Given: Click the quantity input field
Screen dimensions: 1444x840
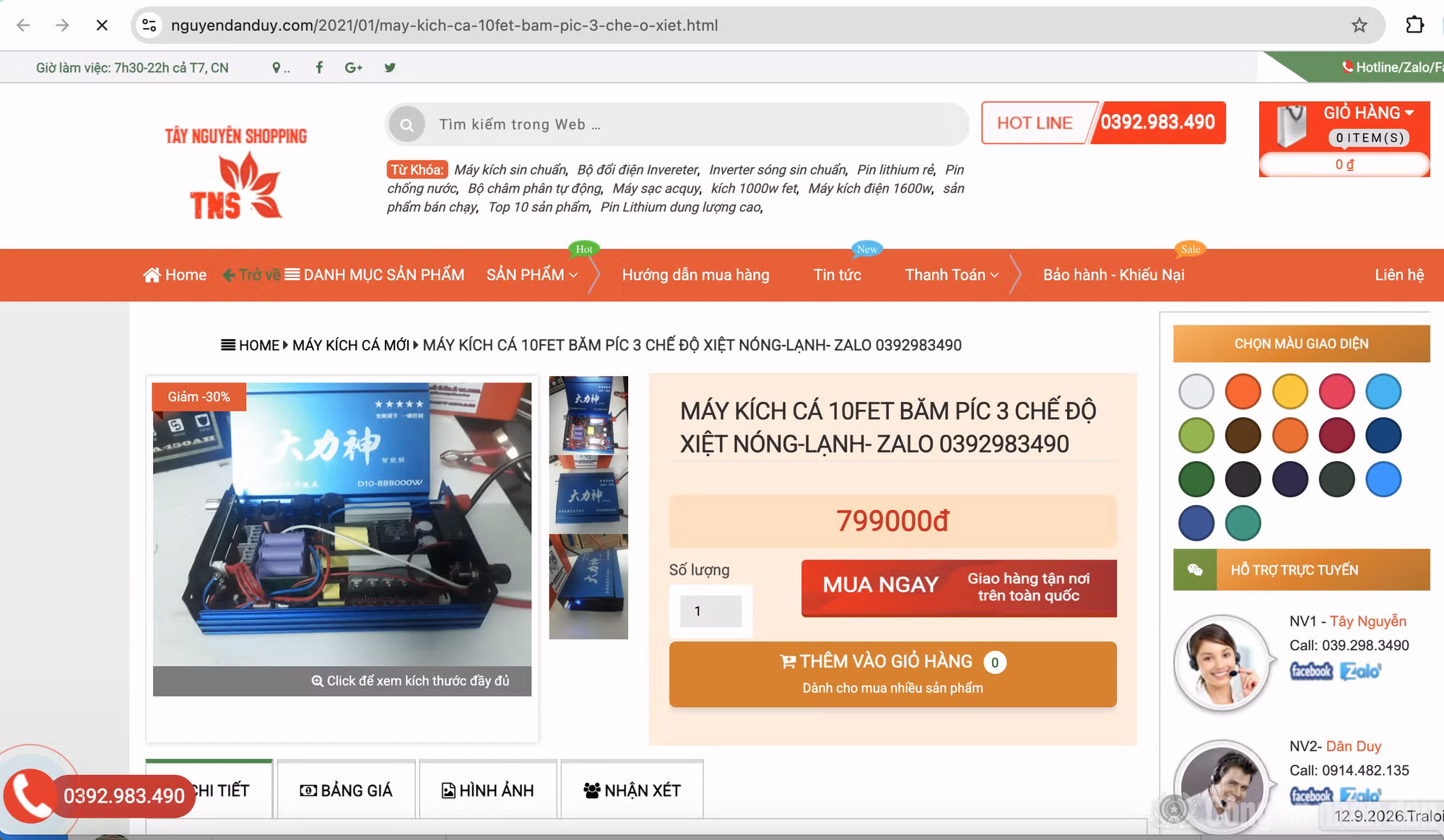Looking at the screenshot, I should pos(711,611).
